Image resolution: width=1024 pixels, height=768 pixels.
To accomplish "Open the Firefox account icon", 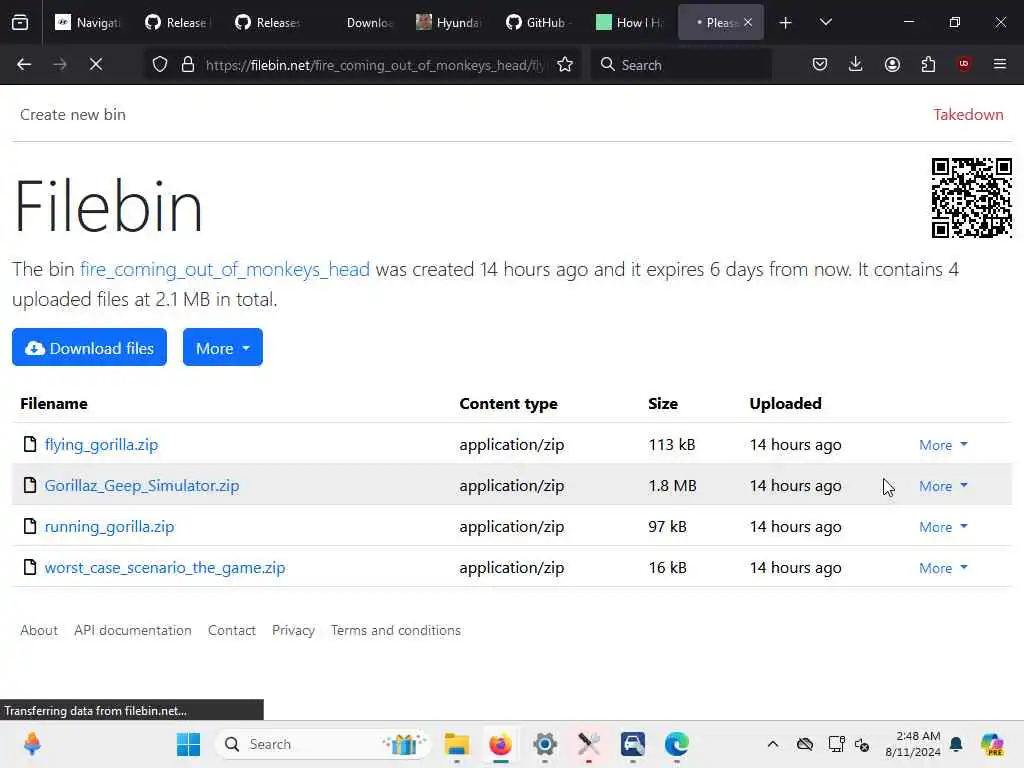I will [x=892, y=64].
